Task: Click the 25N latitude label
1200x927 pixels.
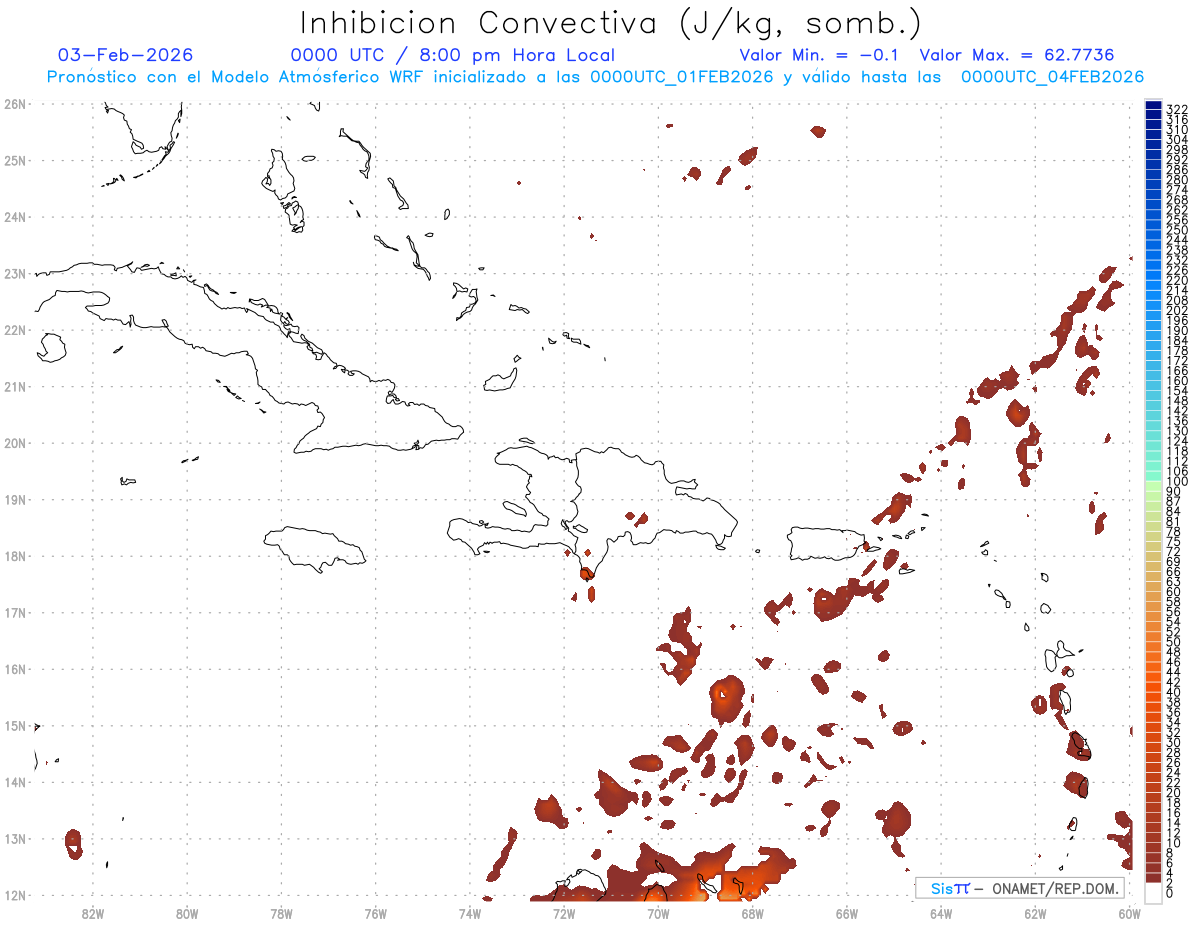Action: pos(15,160)
